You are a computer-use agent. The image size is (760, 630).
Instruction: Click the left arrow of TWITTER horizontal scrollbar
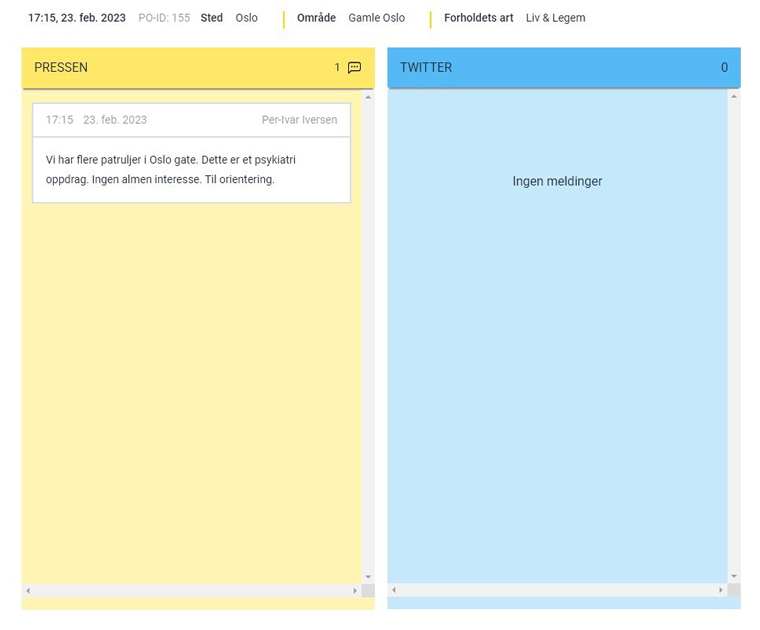pyautogui.click(x=394, y=590)
